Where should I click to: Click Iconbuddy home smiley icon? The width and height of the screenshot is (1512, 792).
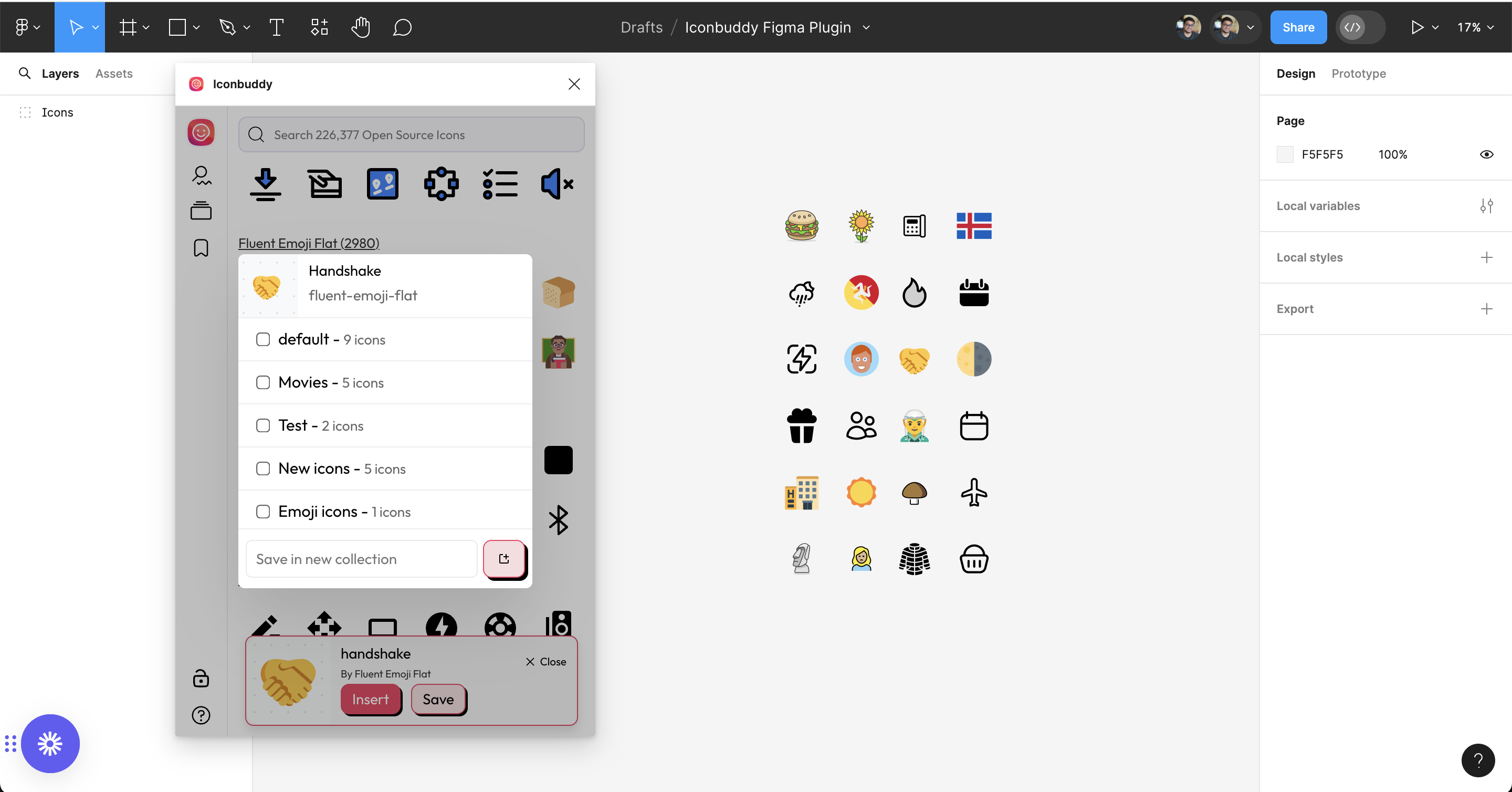(201, 132)
